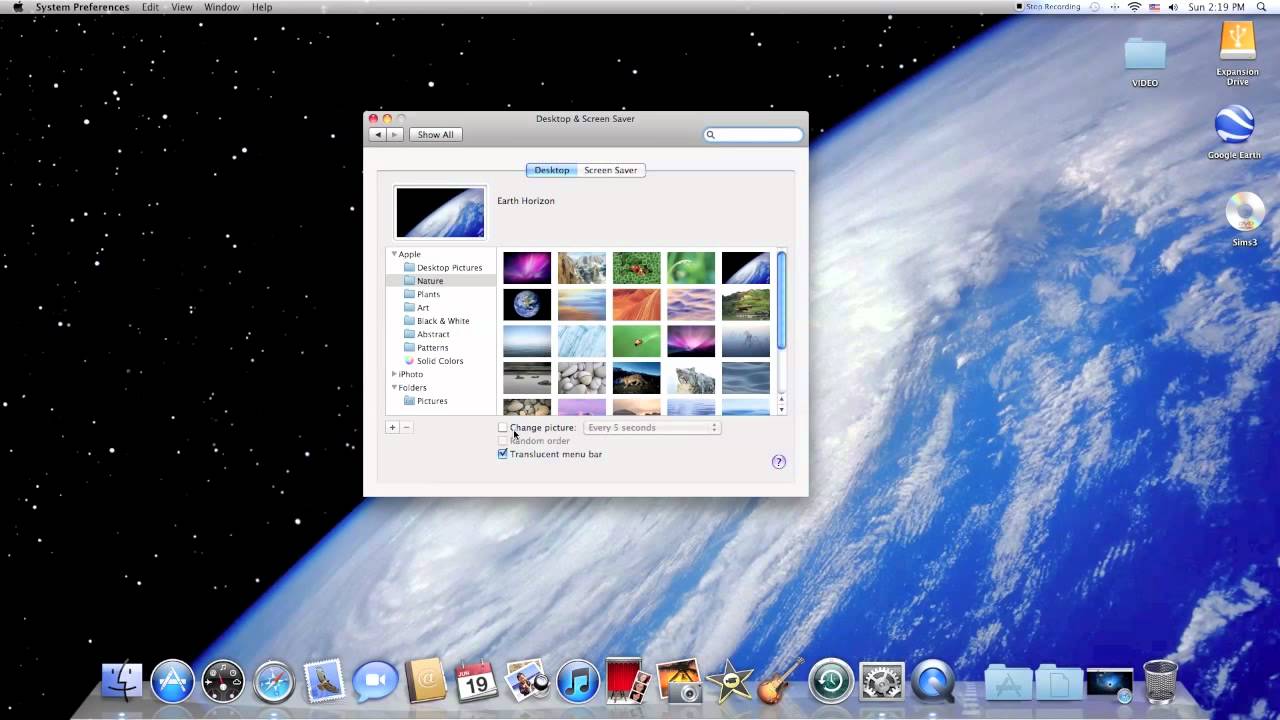
Task: Launch Preview from the Dock
Action: coord(527,681)
